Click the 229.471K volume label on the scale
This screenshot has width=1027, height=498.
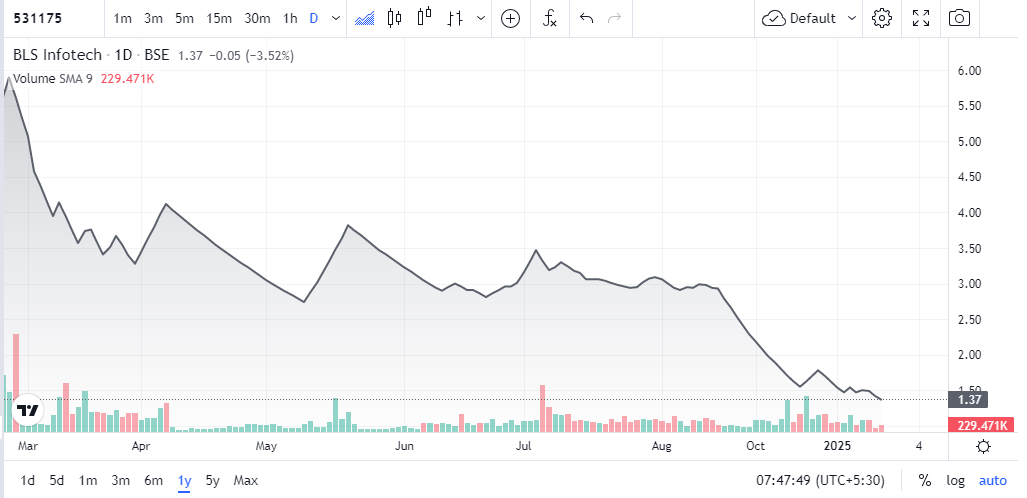(x=981, y=425)
